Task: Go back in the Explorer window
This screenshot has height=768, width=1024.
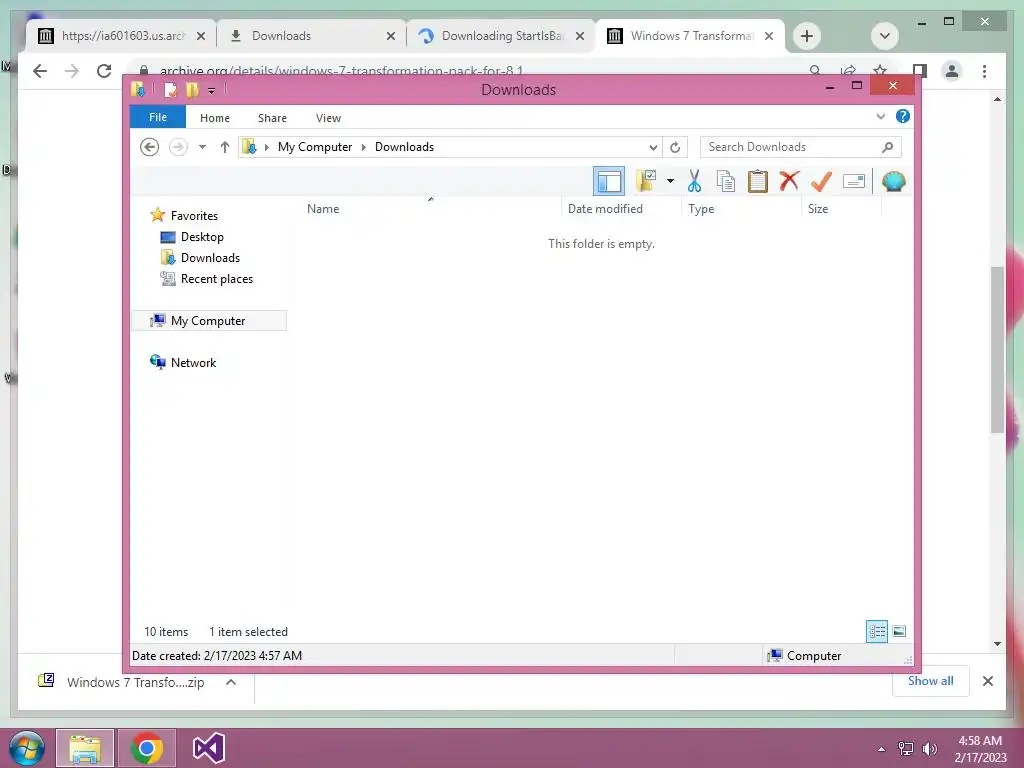Action: point(150,147)
